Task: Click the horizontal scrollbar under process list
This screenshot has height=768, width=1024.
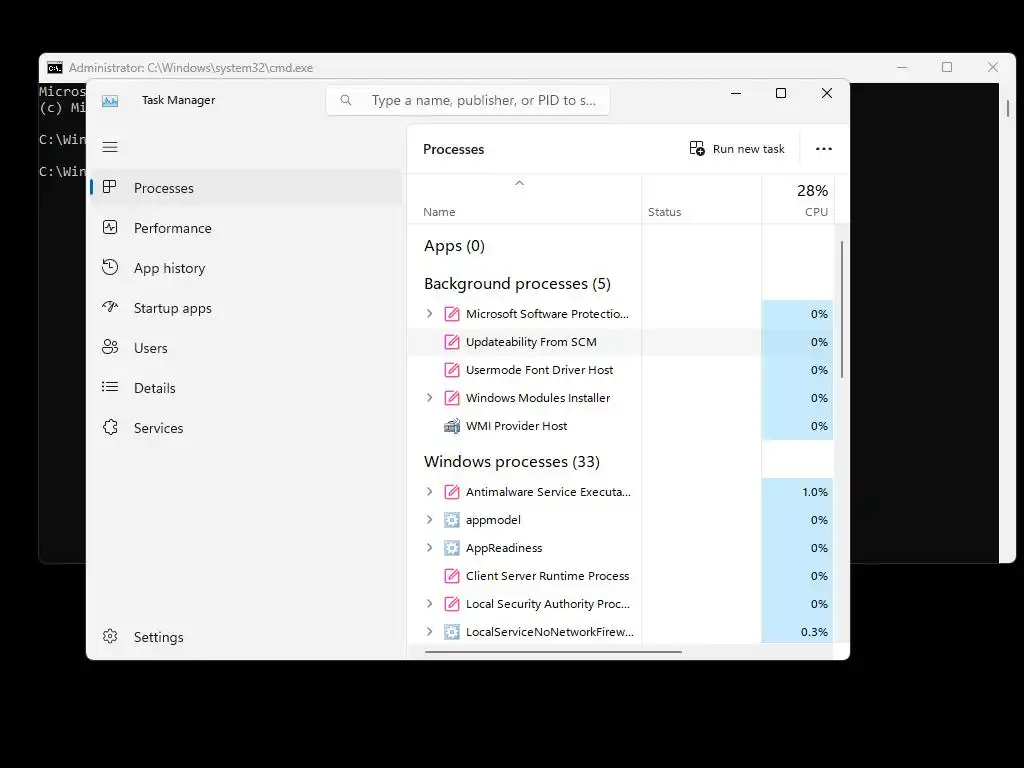Action: [x=553, y=651]
